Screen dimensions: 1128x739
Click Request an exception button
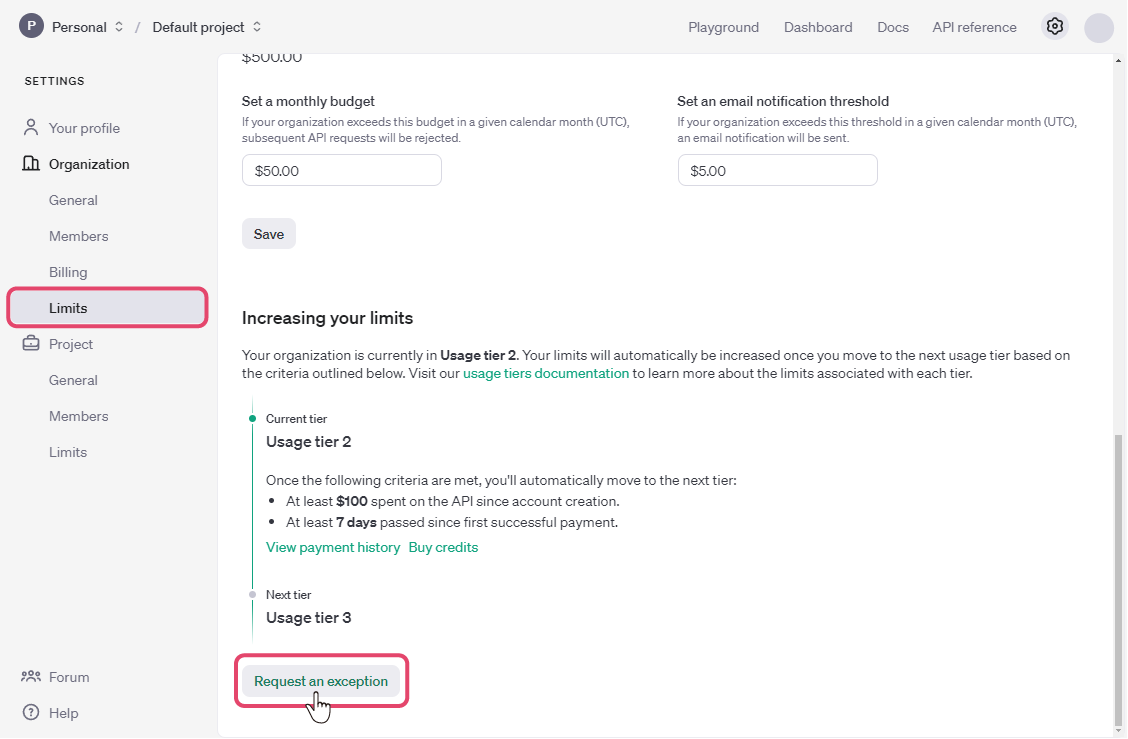(321, 681)
